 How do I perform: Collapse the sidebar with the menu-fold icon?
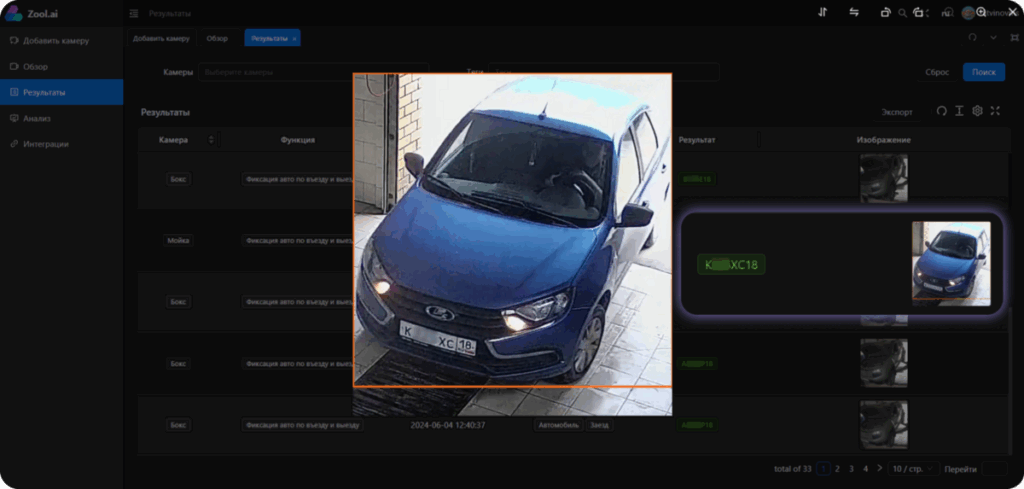tap(134, 13)
